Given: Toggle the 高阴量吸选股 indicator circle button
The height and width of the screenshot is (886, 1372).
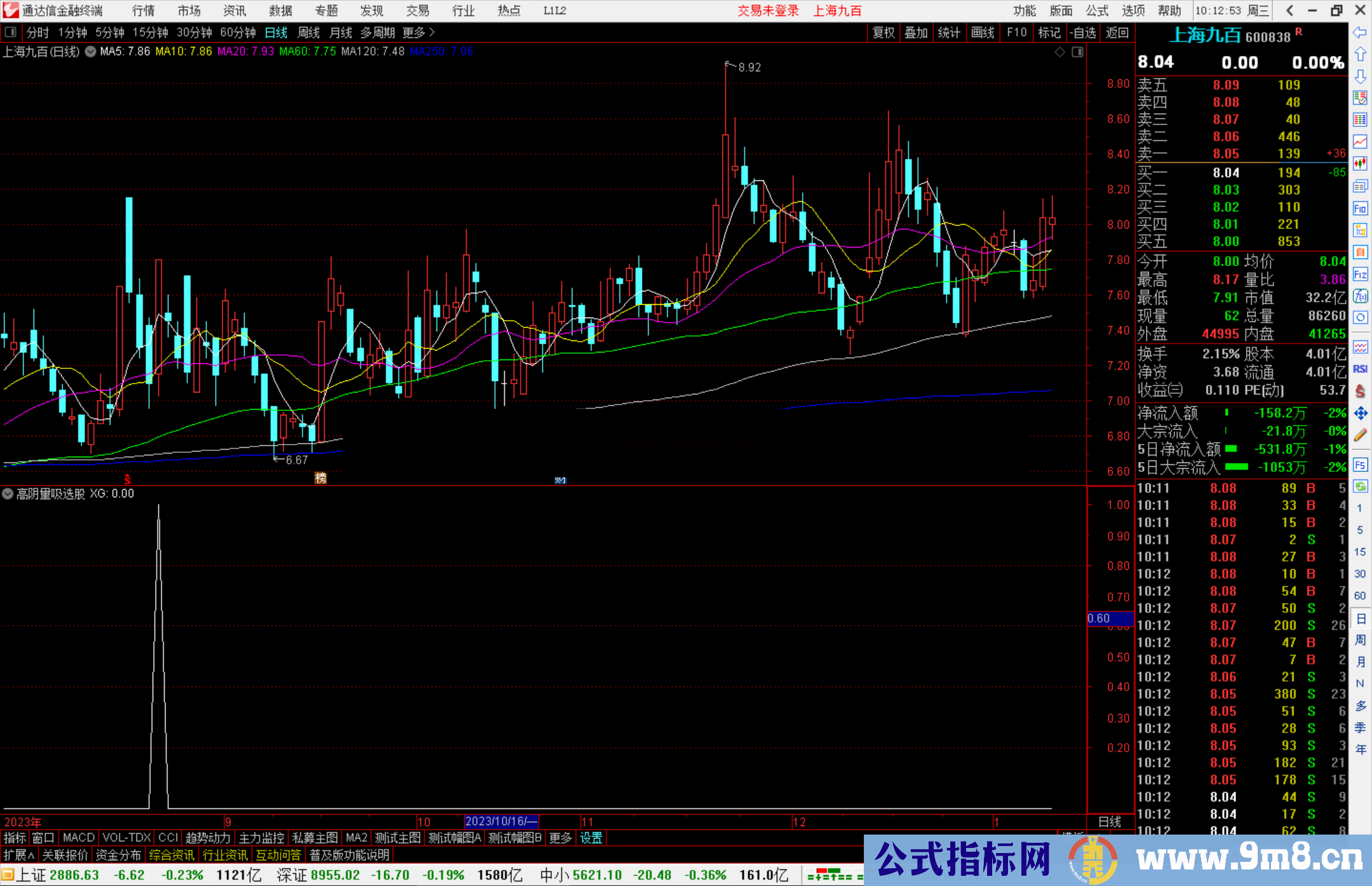Looking at the screenshot, I should 8,493.
